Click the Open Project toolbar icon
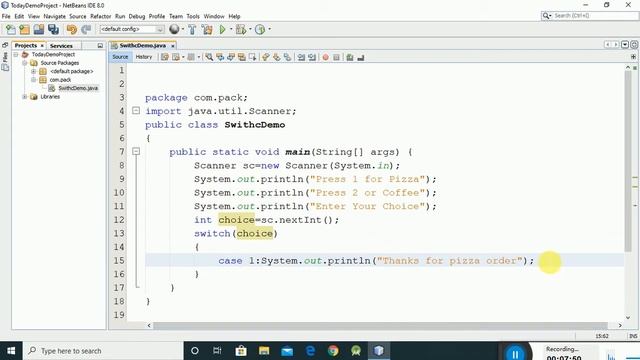Image resolution: width=640 pixels, height=360 pixels. click(x=39, y=29)
